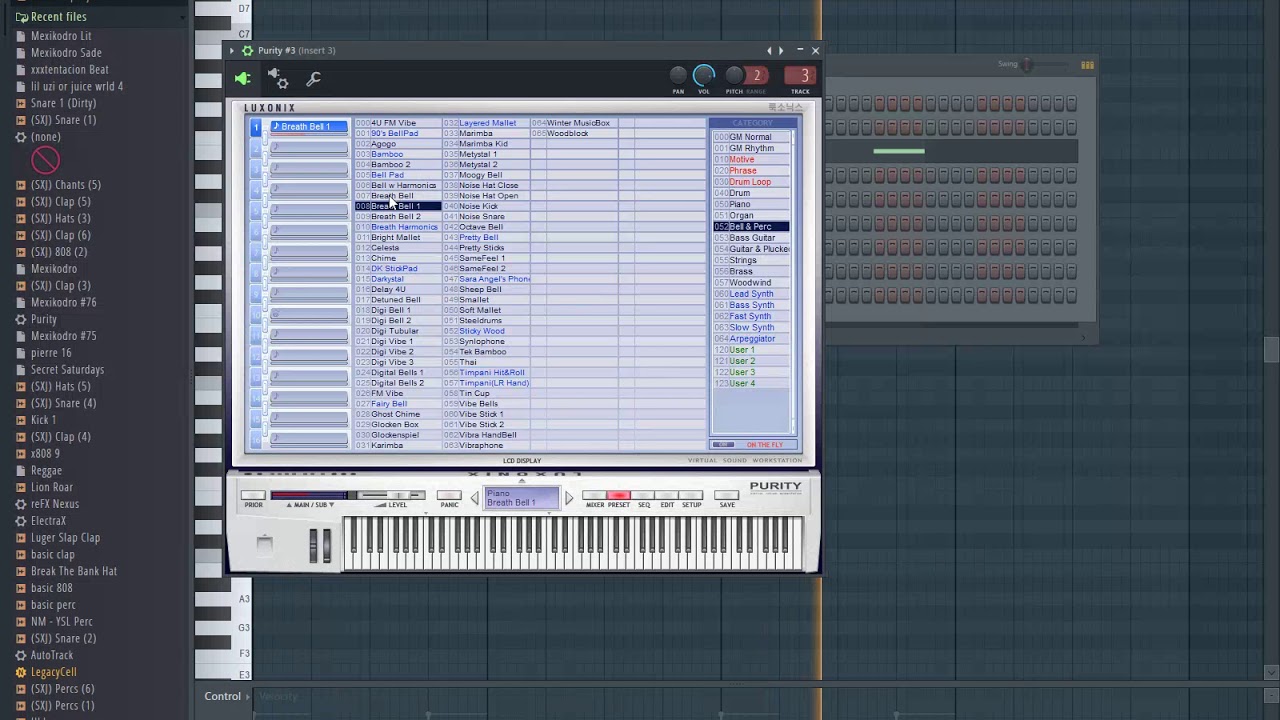Adjust the VOL knob
Screen dimensions: 1280x720
704,76
